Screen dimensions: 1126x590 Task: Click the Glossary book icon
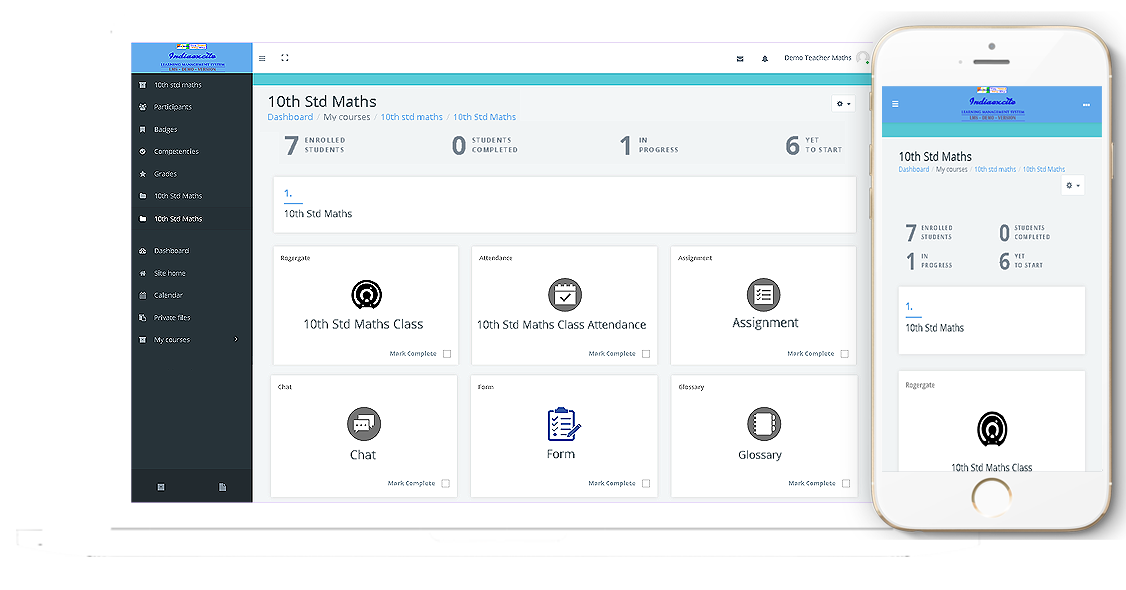(x=763, y=424)
